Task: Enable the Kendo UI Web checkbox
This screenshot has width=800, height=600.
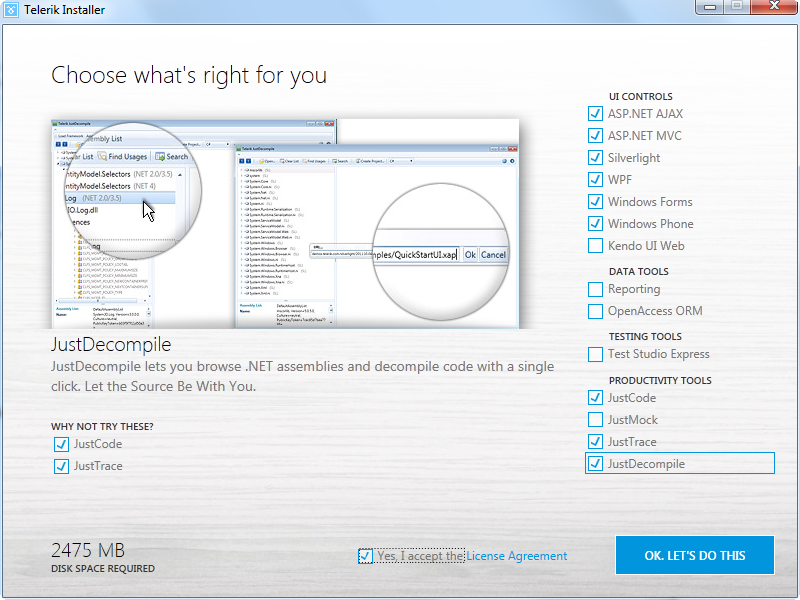Action: (x=595, y=245)
